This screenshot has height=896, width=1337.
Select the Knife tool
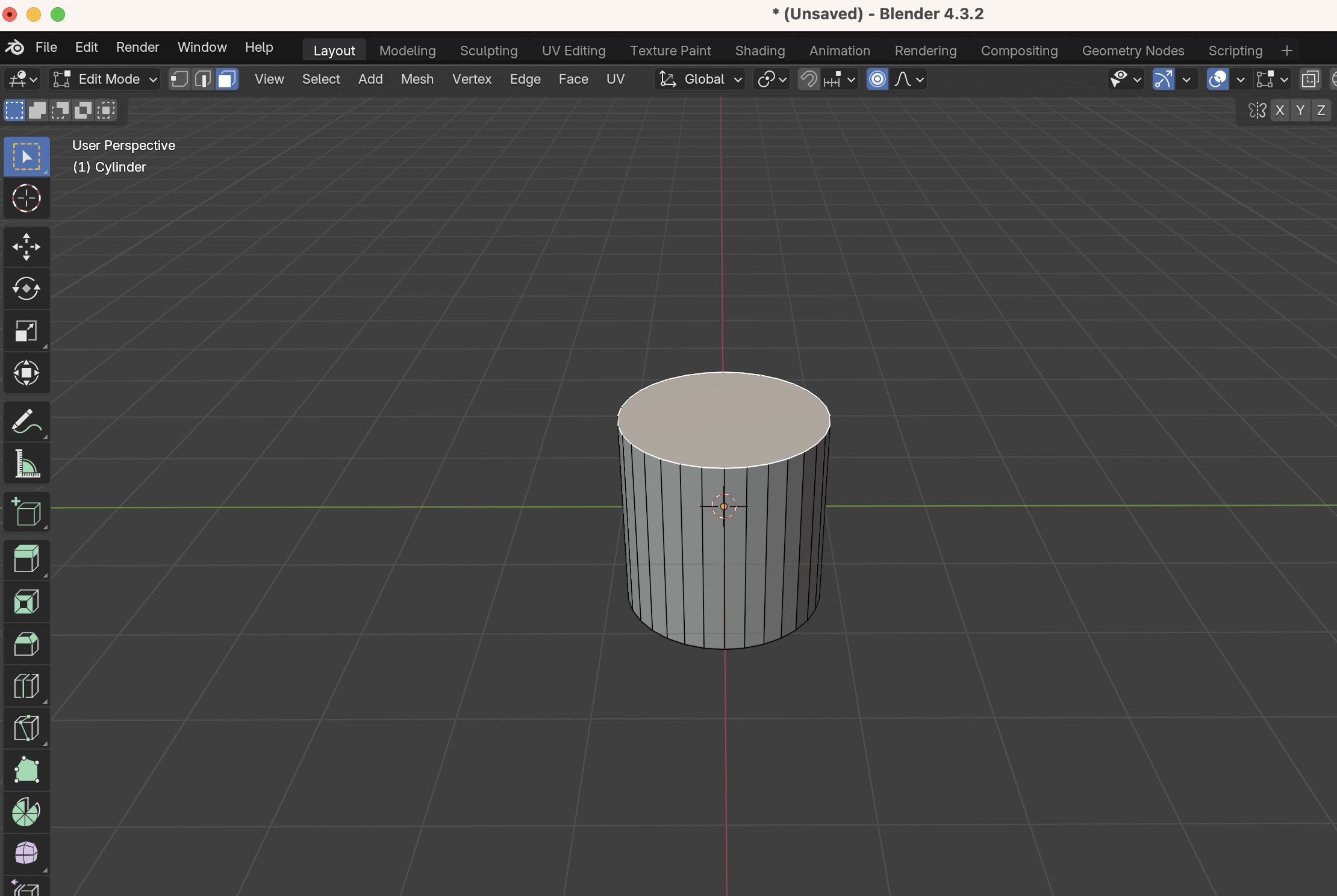[x=26, y=728]
